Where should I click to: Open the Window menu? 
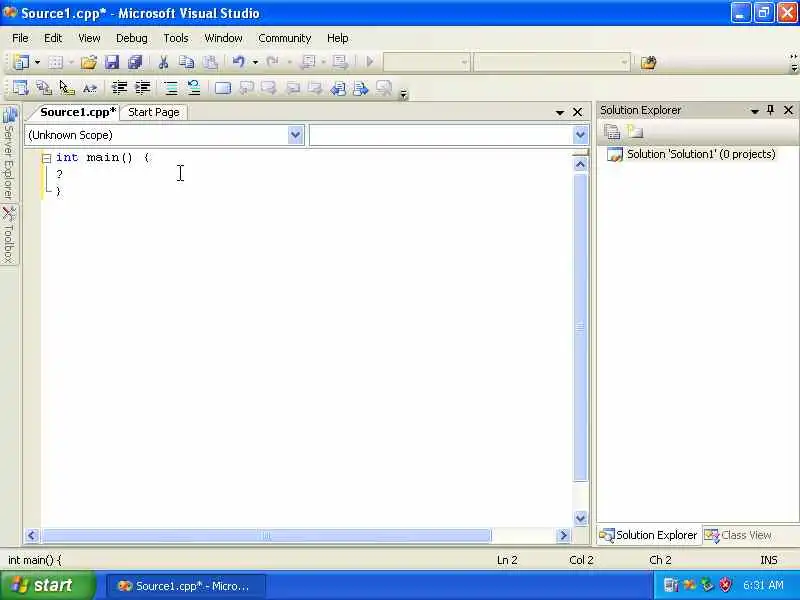[223, 38]
